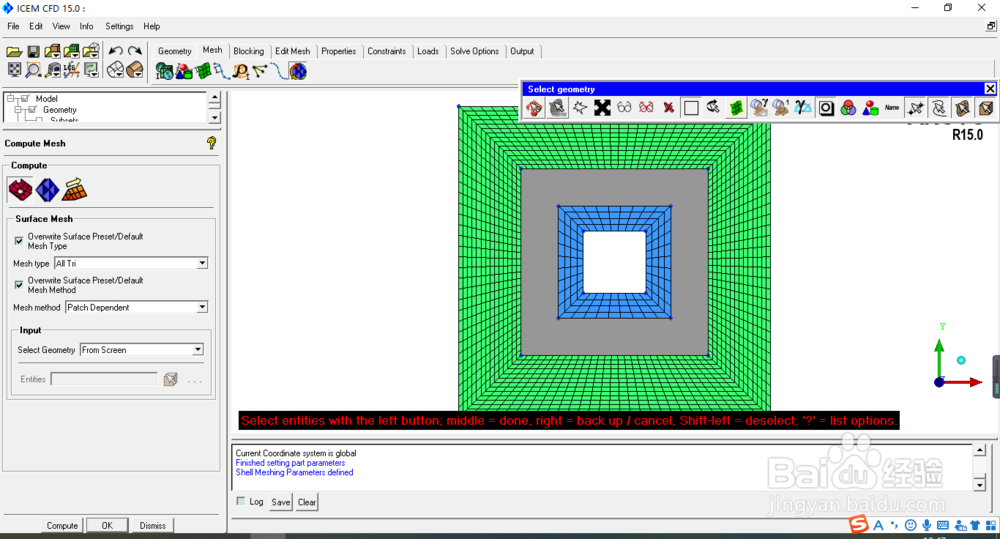Click the shapes (sphere, cone, cylinder) icon in Select geometry
This screenshot has height=539, width=1000.
point(871,108)
